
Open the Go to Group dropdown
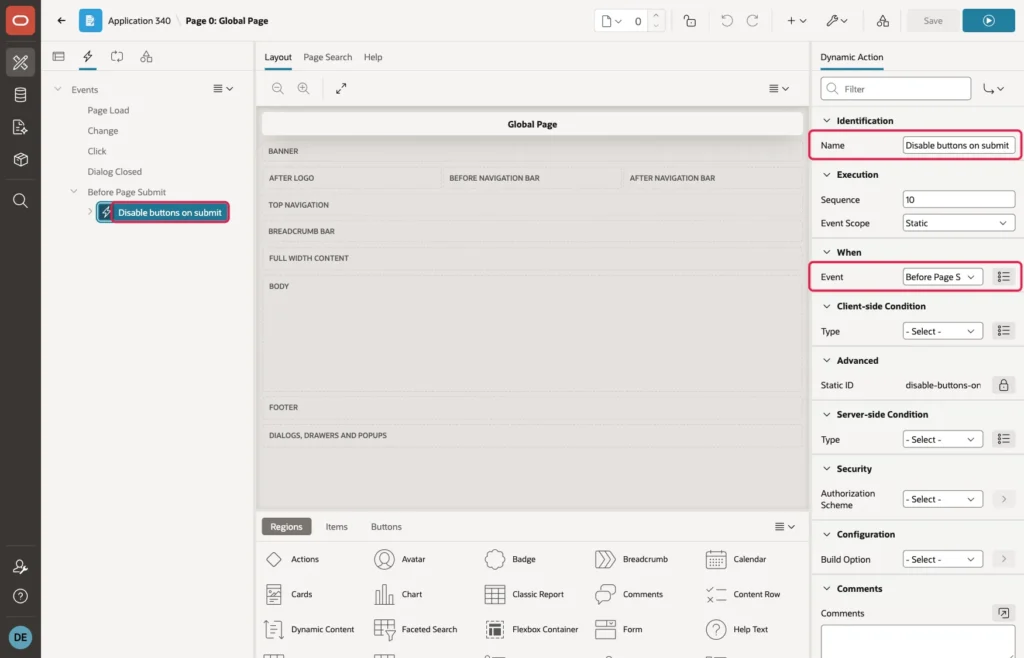click(x=993, y=89)
